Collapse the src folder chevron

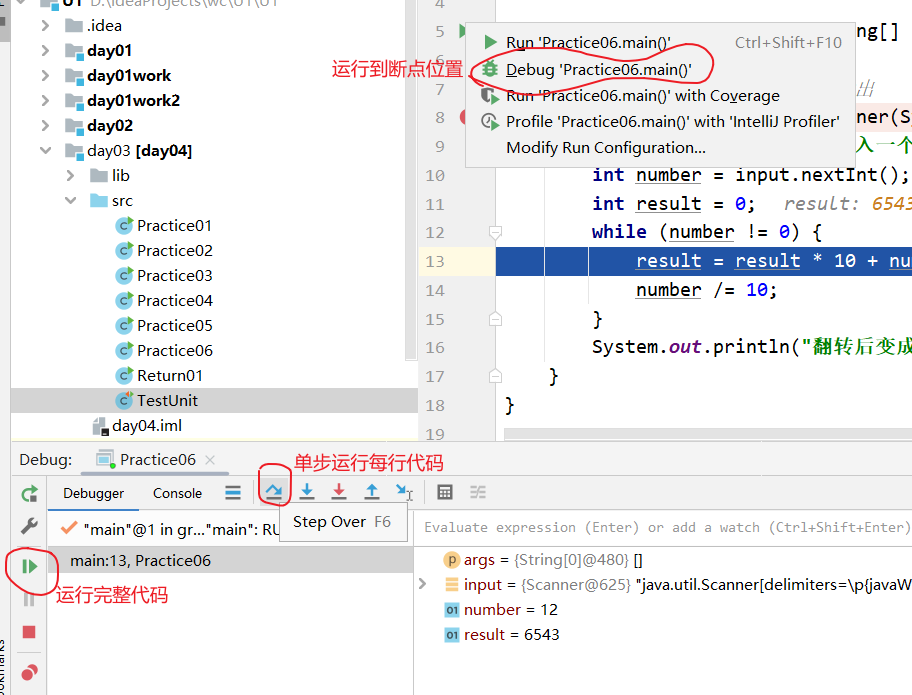70,201
